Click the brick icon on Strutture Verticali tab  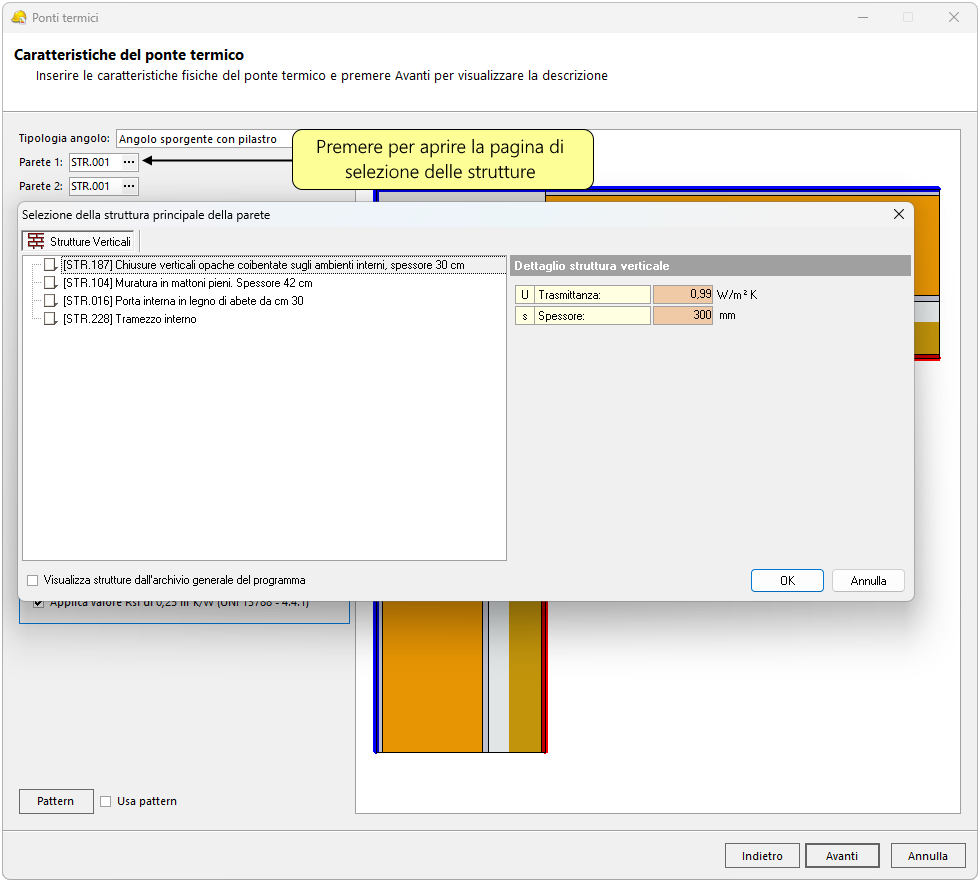click(x=36, y=241)
